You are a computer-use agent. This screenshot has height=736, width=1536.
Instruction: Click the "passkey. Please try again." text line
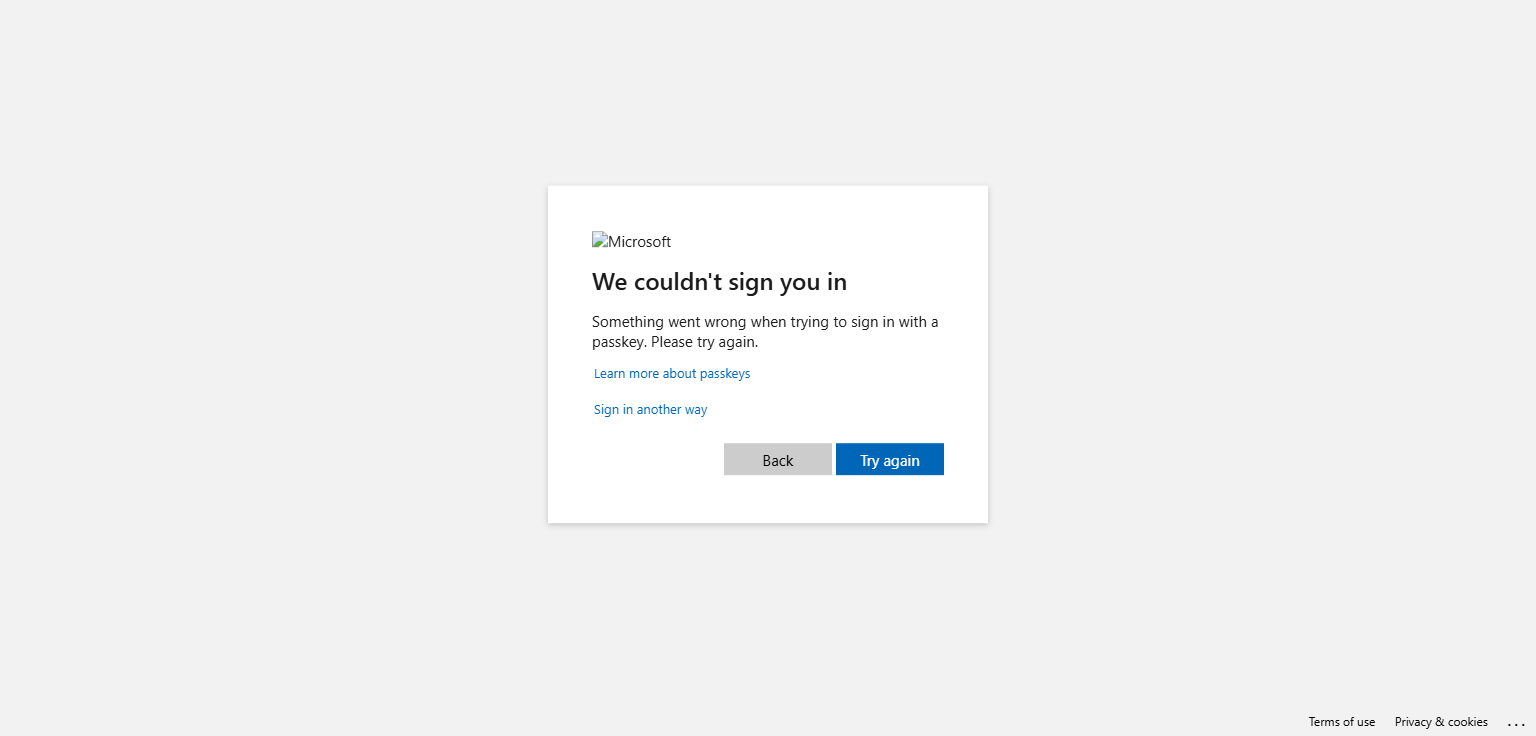click(x=675, y=342)
